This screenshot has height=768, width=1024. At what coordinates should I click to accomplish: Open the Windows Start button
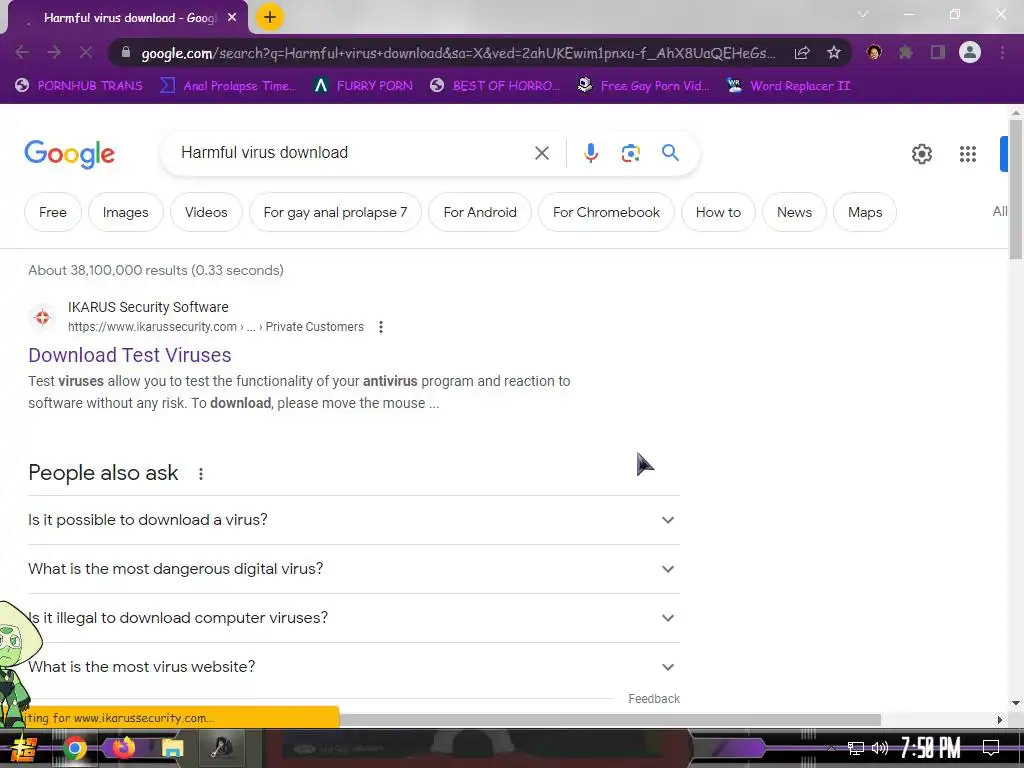tap(24, 748)
